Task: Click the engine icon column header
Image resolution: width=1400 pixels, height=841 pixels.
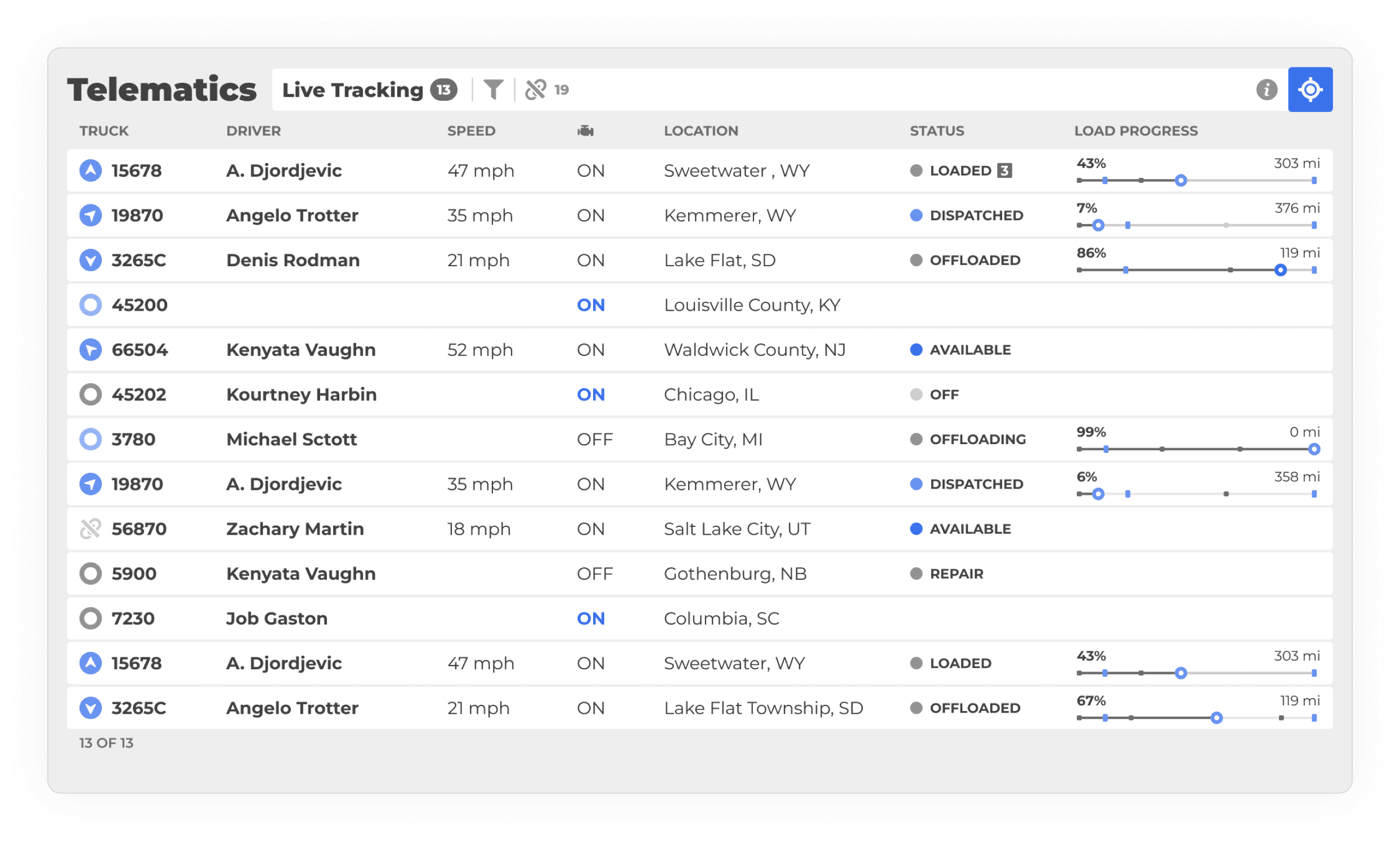Action: [585, 131]
